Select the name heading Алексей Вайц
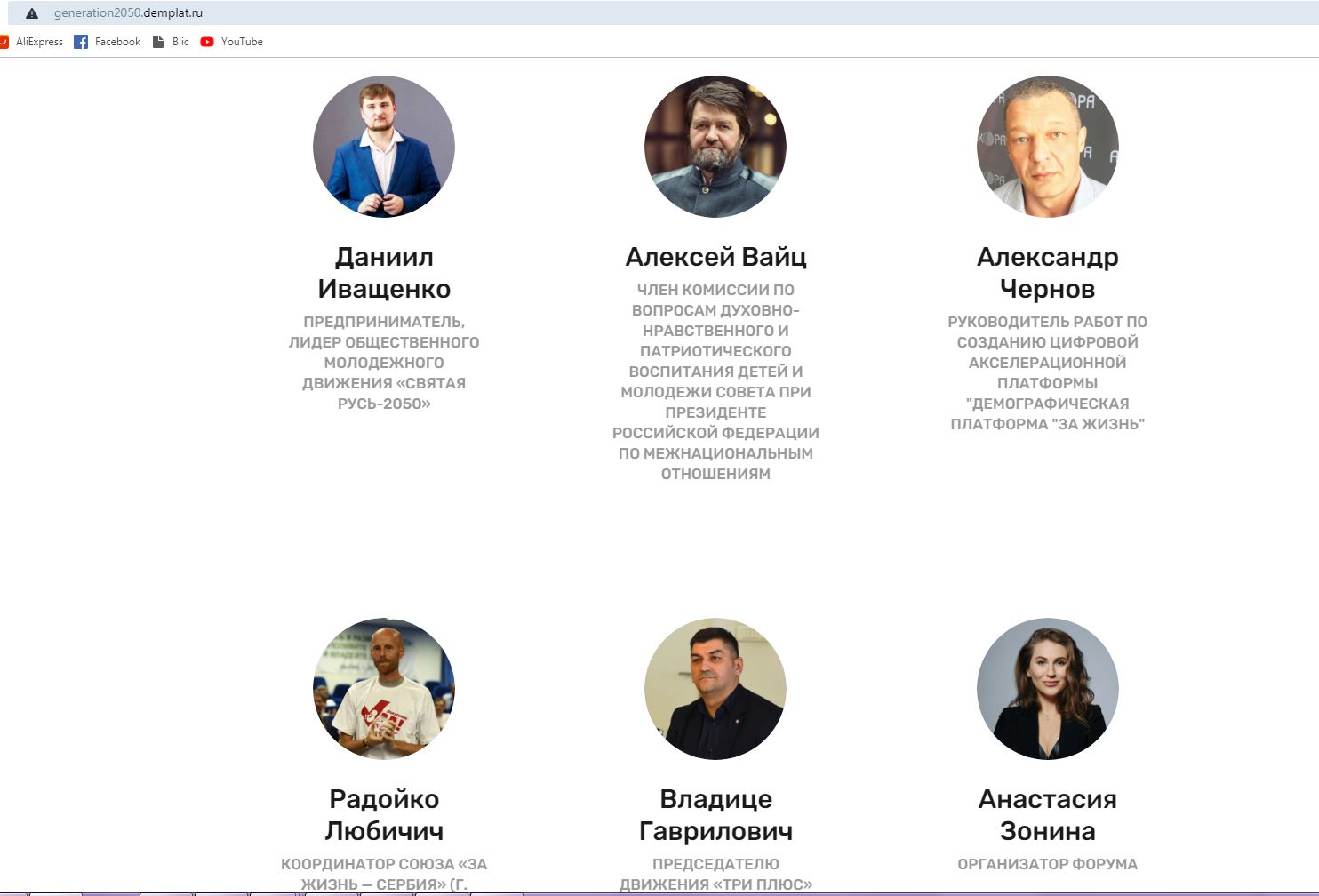 pos(715,257)
